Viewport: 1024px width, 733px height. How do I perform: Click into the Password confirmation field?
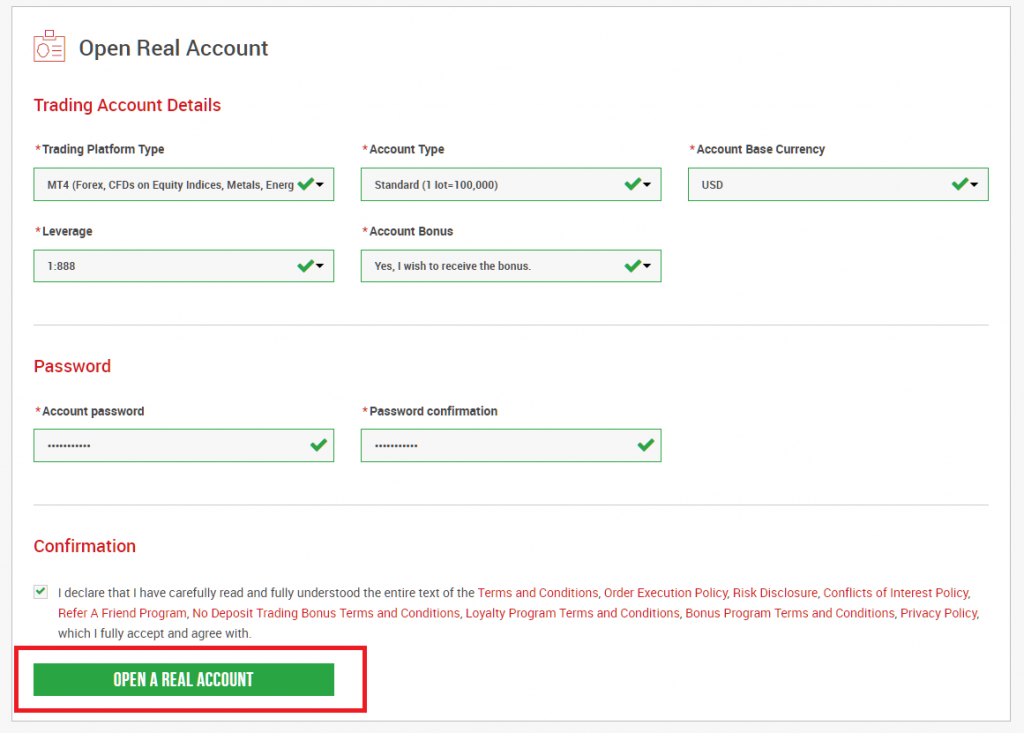coord(497,446)
